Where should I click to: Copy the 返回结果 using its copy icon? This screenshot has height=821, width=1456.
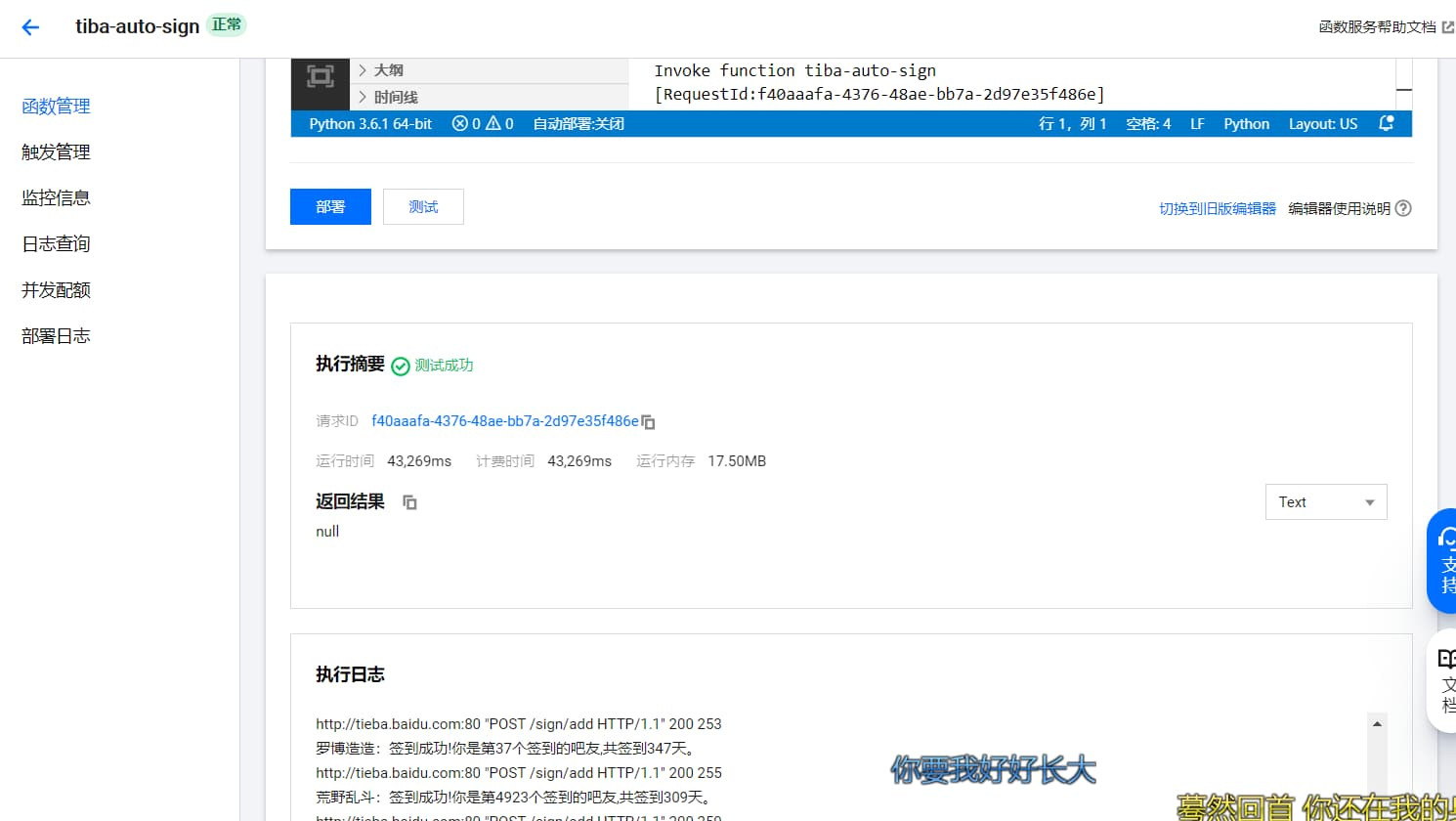coord(409,501)
